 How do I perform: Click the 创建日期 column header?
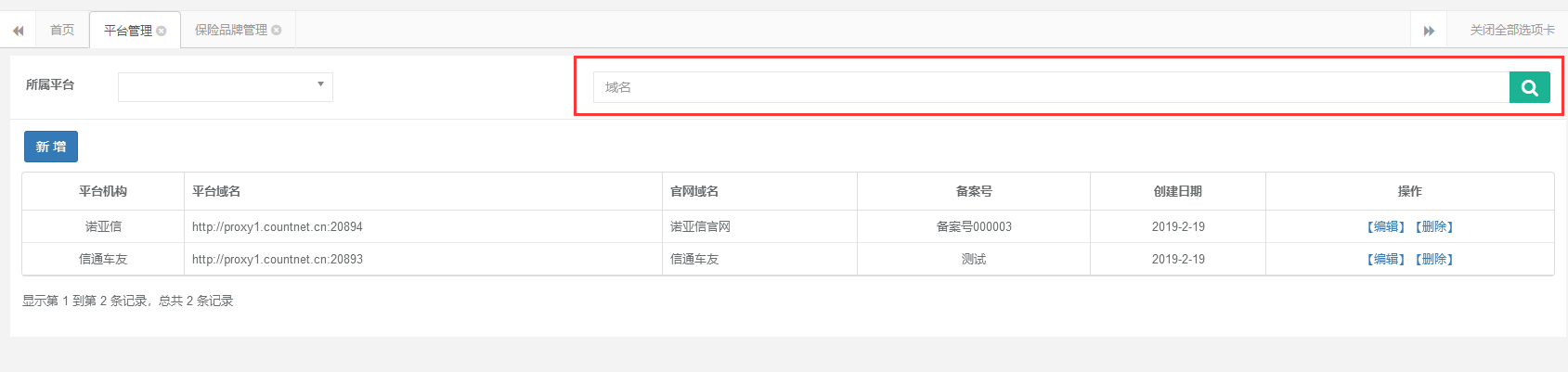click(x=1177, y=191)
